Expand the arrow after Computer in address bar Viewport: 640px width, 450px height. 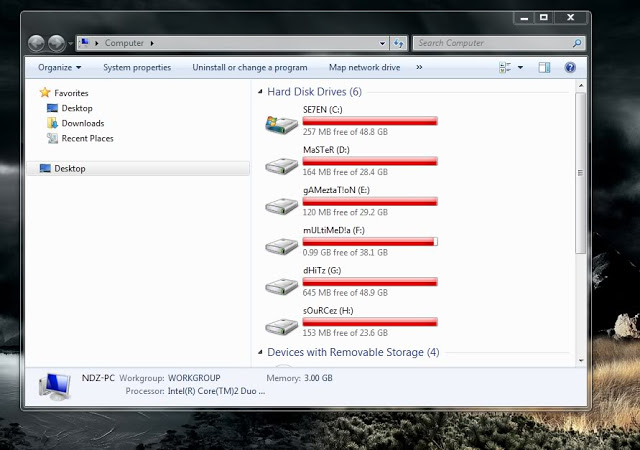point(152,43)
